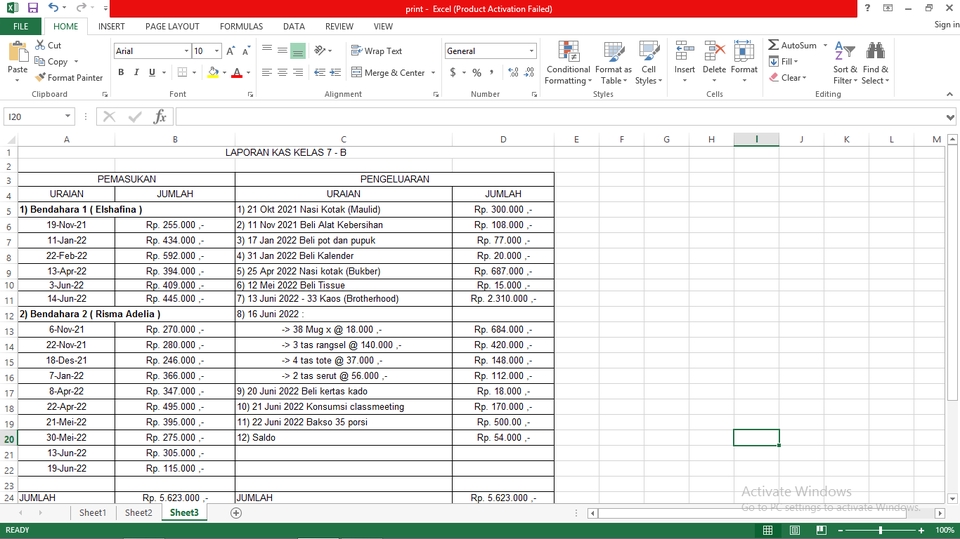
Task: Activate the Format Painter brush
Action: [x=69, y=78]
